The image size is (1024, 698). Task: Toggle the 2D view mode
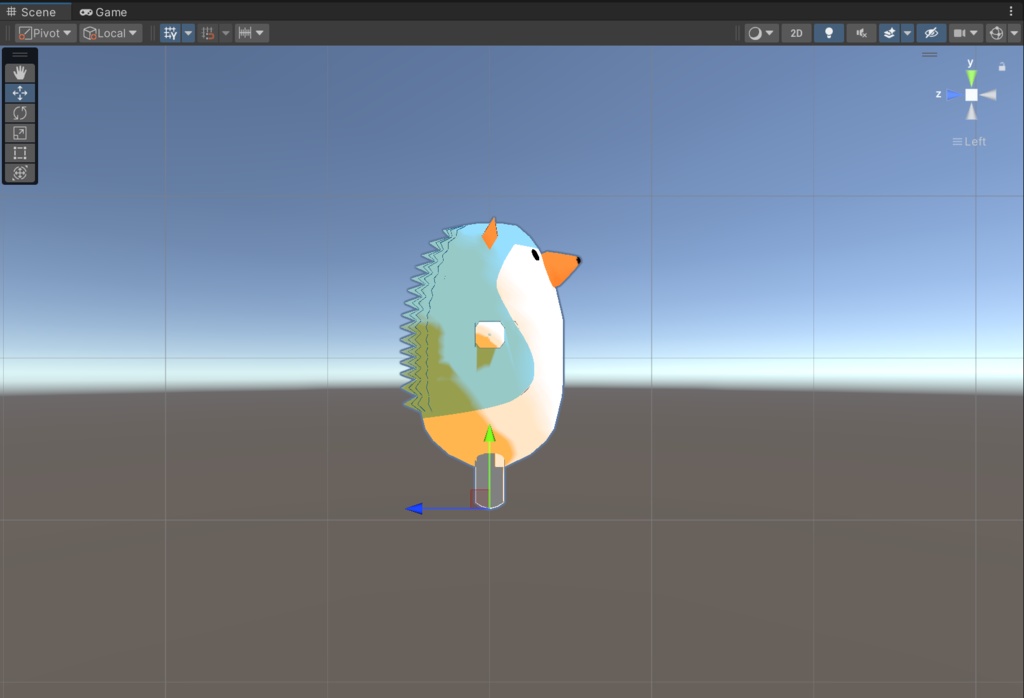[796, 33]
